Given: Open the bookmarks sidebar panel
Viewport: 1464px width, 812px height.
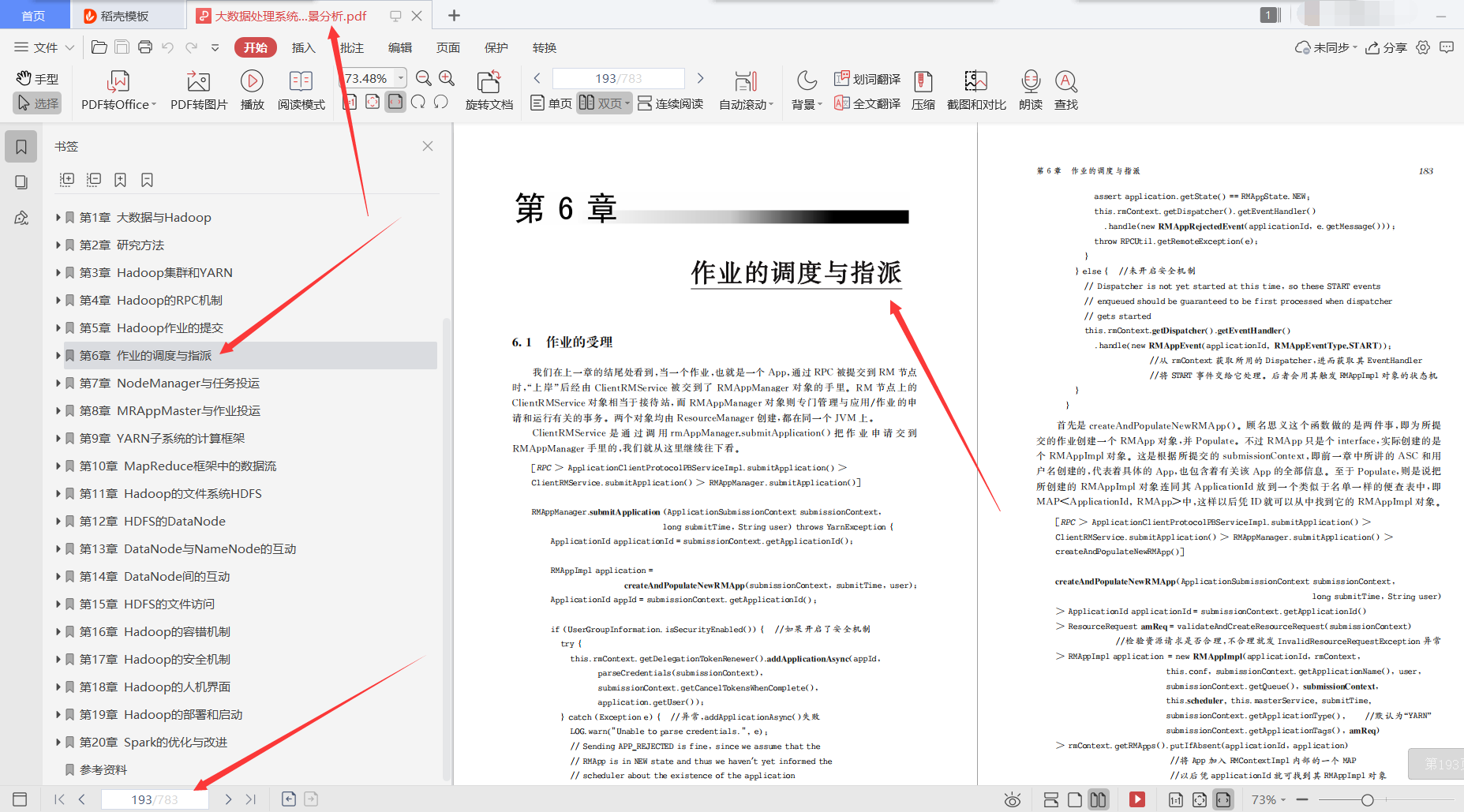Looking at the screenshot, I should (x=21, y=147).
